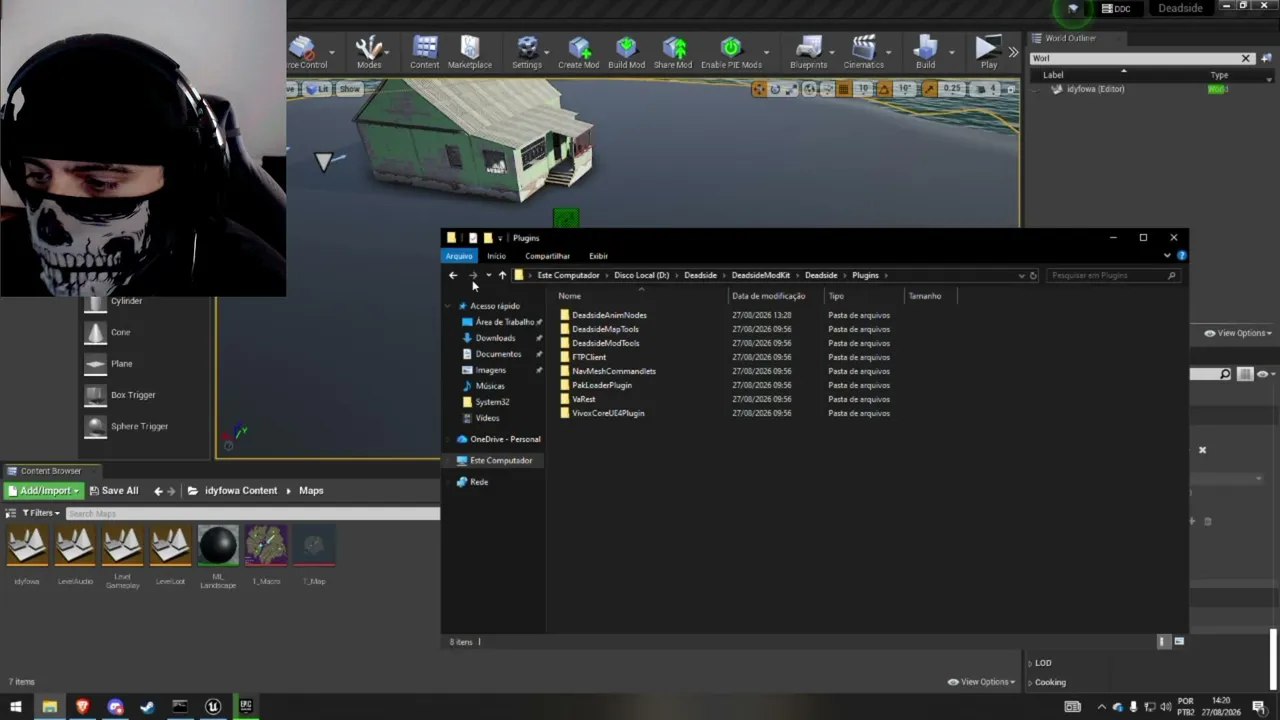
Task: Switch Explorer to large icons view
Action: (1179, 642)
